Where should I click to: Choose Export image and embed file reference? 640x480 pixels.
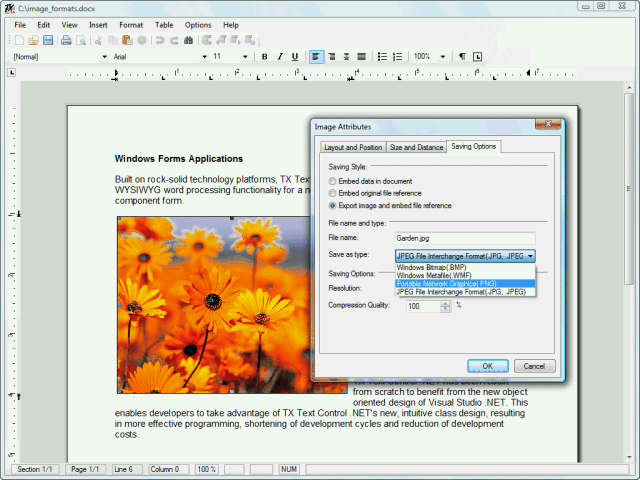[333, 205]
